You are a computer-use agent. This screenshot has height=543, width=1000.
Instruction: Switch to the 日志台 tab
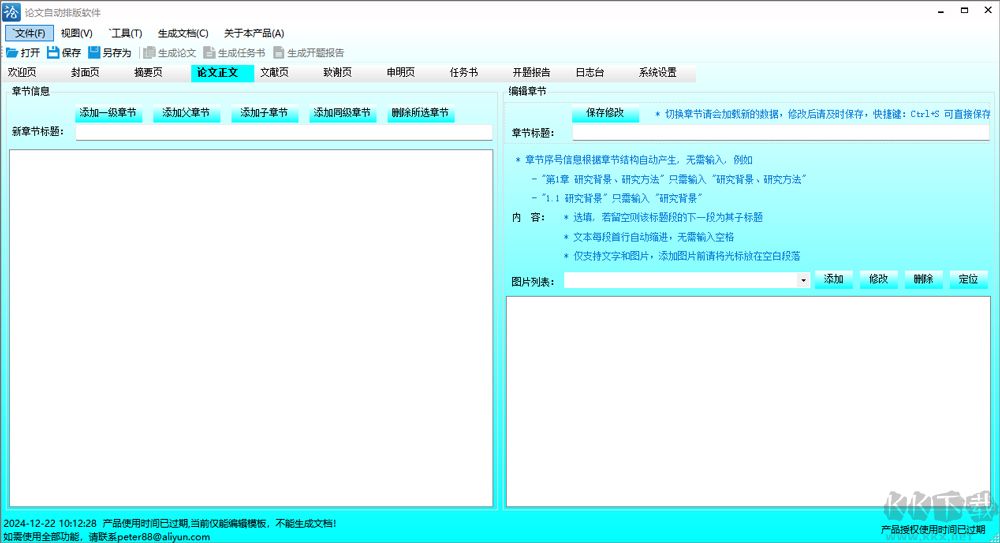click(590, 73)
